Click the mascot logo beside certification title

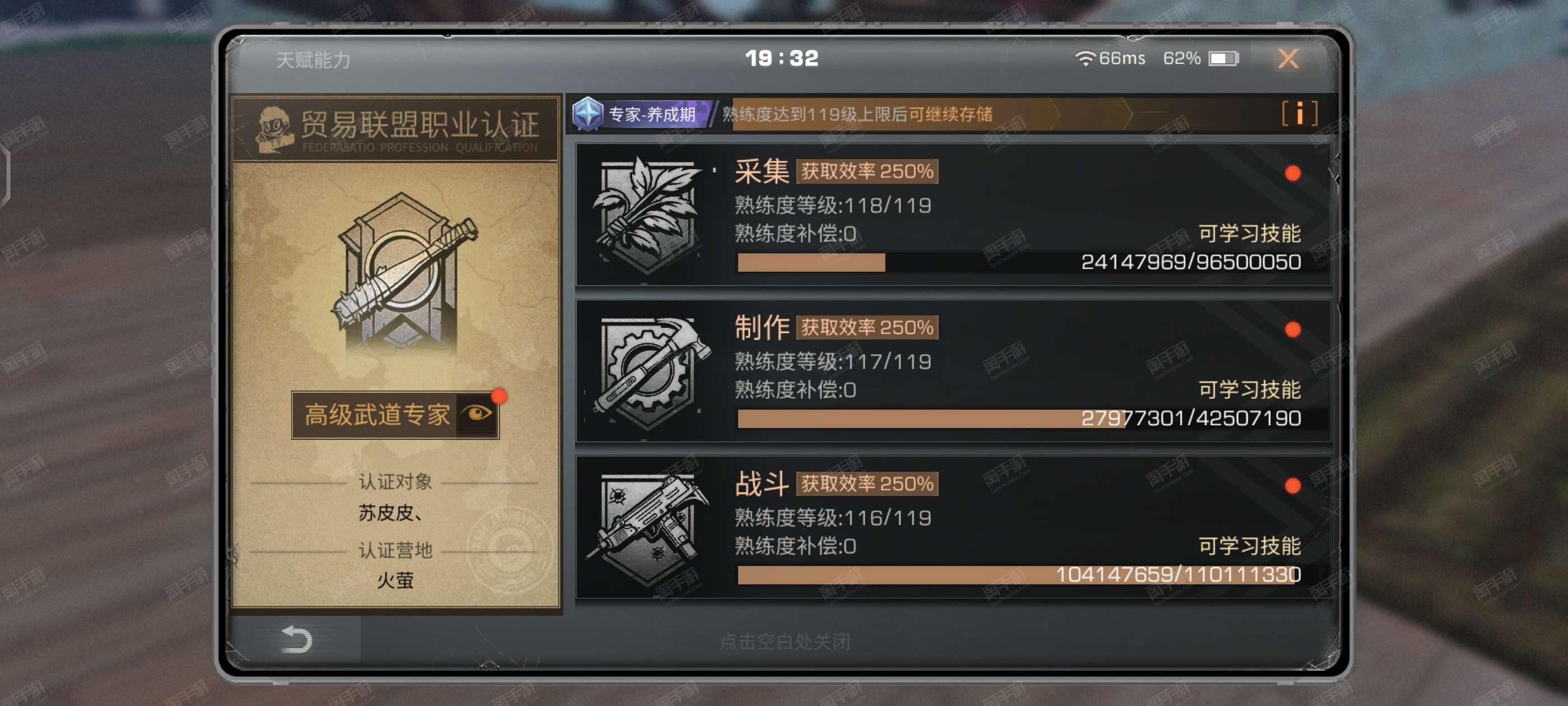(x=274, y=129)
